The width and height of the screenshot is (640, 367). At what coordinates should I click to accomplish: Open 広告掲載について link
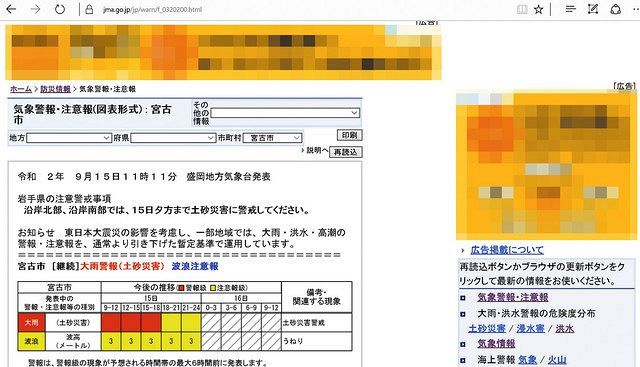[507, 250]
